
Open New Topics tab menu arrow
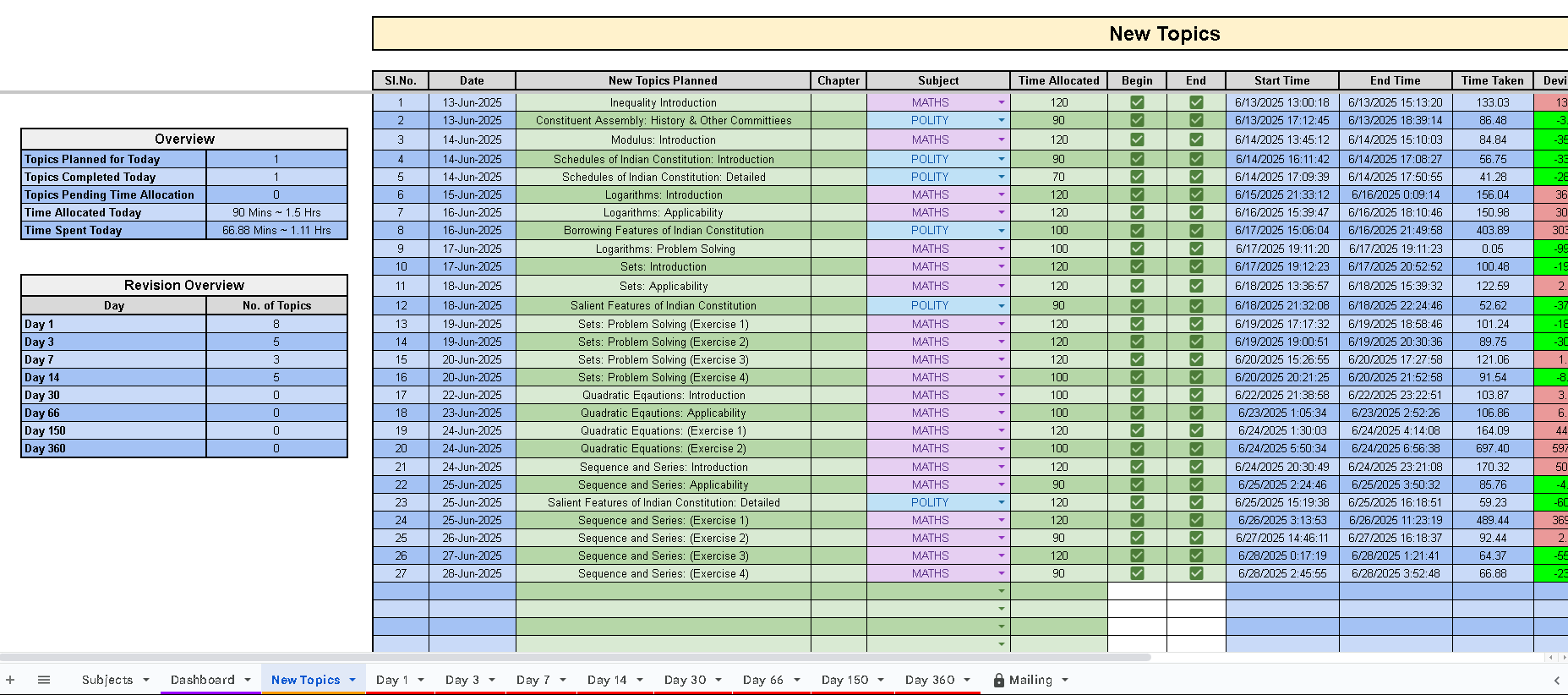(x=352, y=680)
